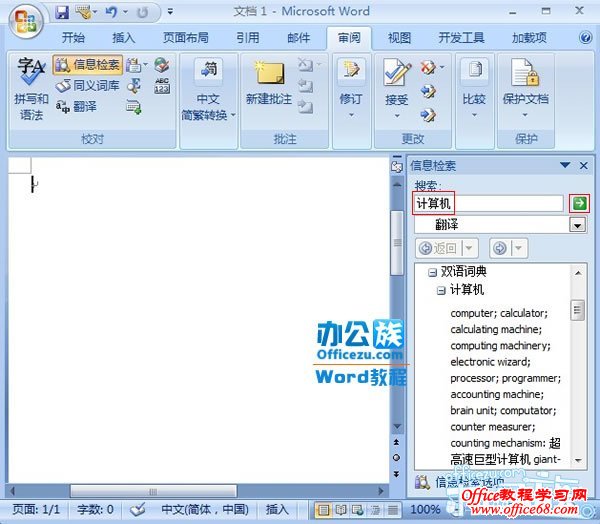Click the proofing check status icon

coord(137,509)
